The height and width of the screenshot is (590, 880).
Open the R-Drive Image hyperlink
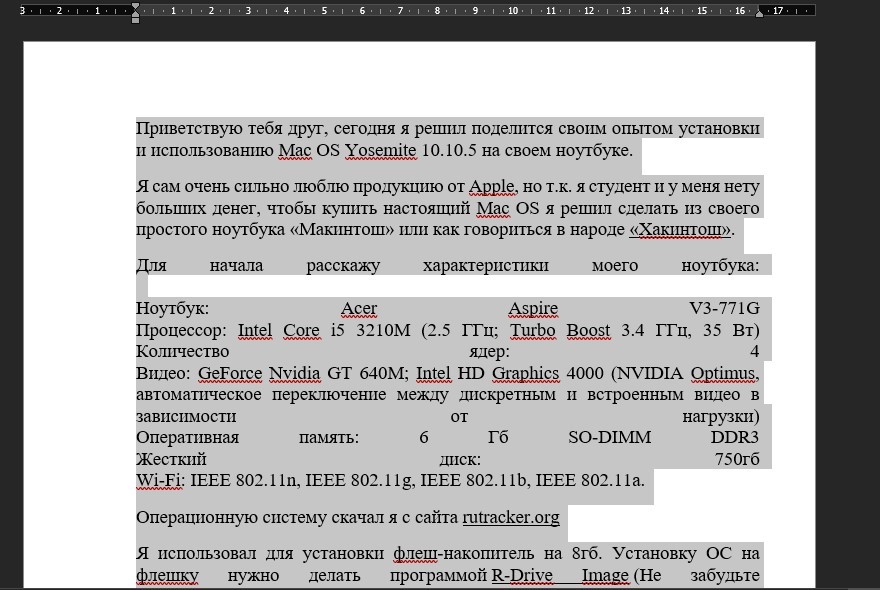pyautogui.click(x=560, y=575)
